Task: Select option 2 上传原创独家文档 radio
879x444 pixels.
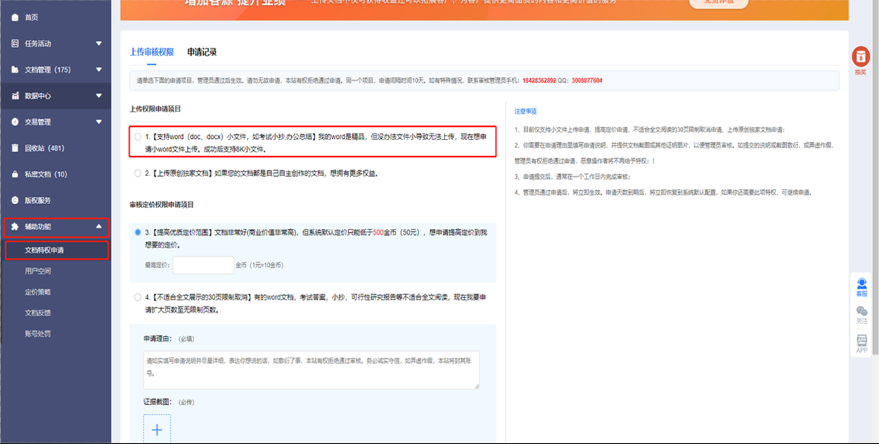Action: pos(137,173)
